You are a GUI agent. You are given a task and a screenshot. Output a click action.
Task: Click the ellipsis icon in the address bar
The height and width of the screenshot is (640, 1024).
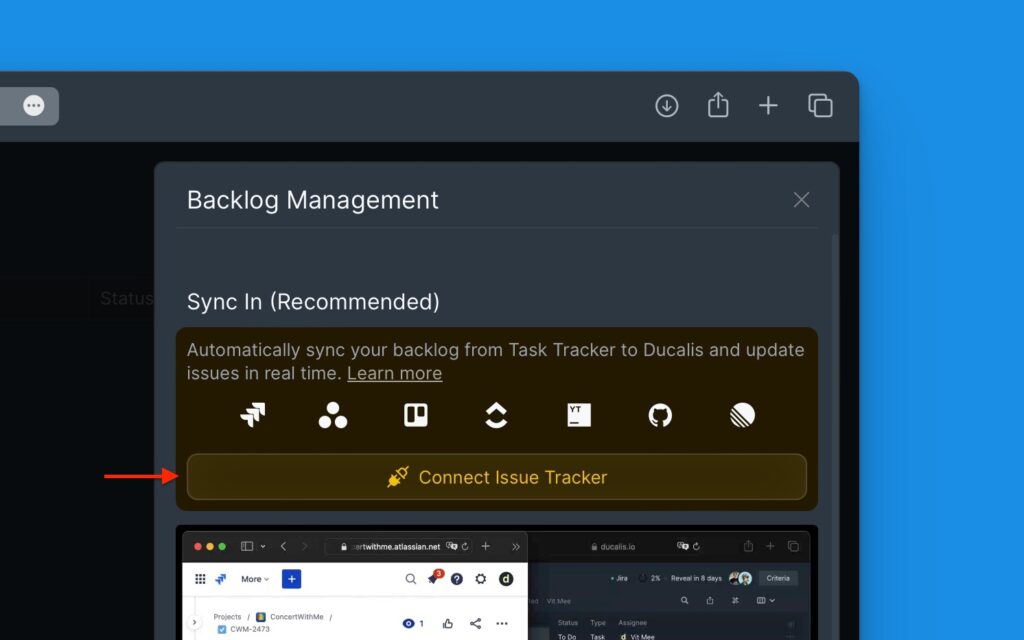point(34,106)
